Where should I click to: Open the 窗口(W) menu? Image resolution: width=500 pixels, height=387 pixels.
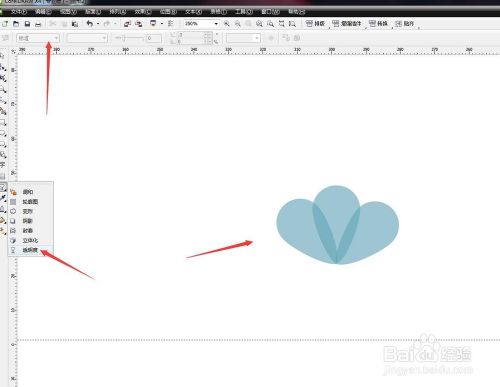(x=270, y=12)
